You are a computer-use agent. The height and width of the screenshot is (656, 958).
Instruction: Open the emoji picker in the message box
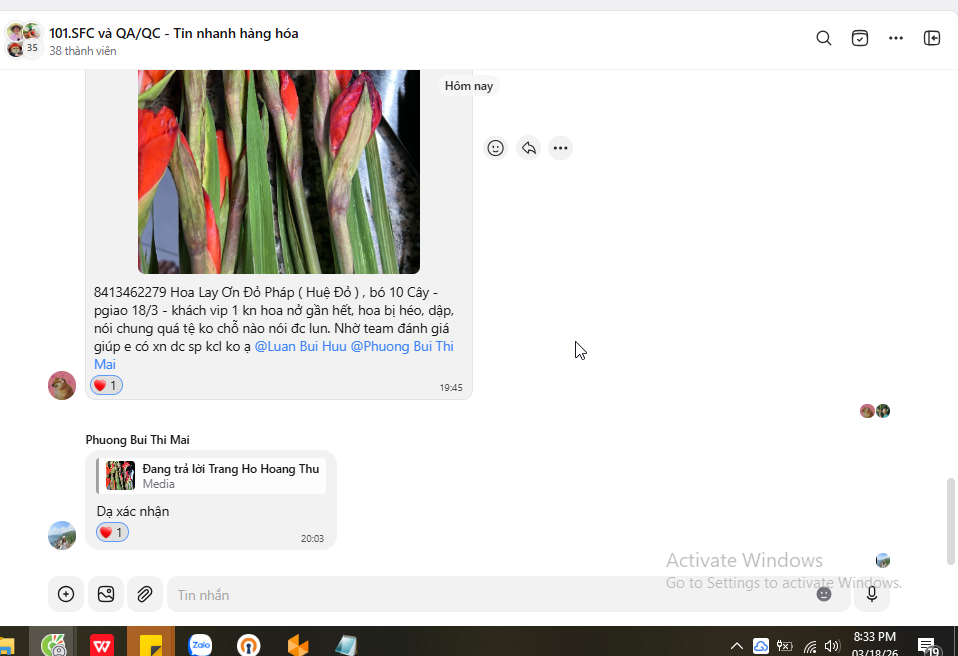[x=824, y=594]
